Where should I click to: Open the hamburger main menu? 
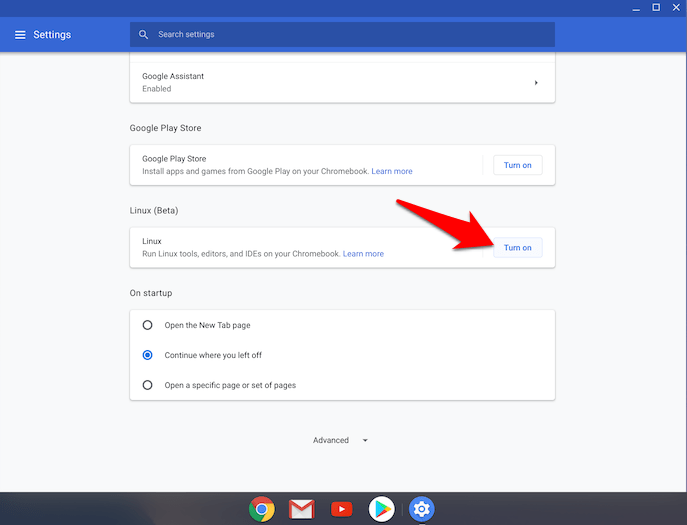click(19, 35)
